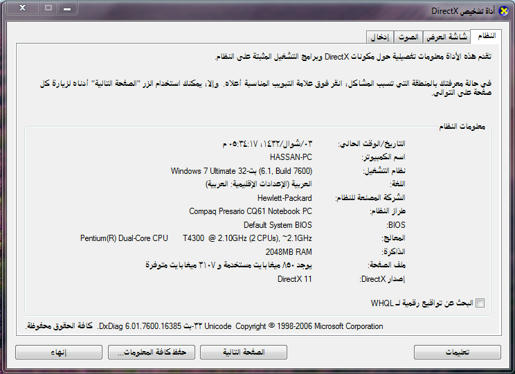Screen dimensions: 515x374
Task: Select the page file megabytes value
Action: [229, 265]
